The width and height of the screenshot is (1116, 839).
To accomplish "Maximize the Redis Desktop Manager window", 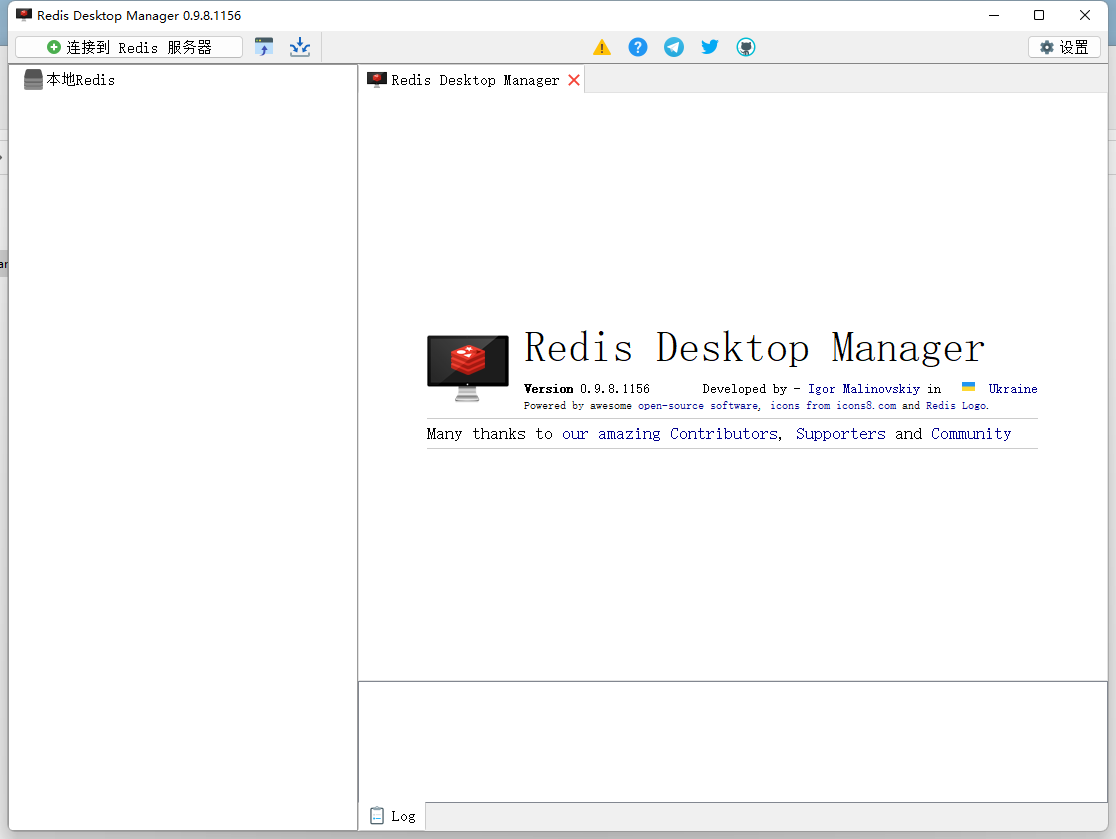I will click(1038, 15).
